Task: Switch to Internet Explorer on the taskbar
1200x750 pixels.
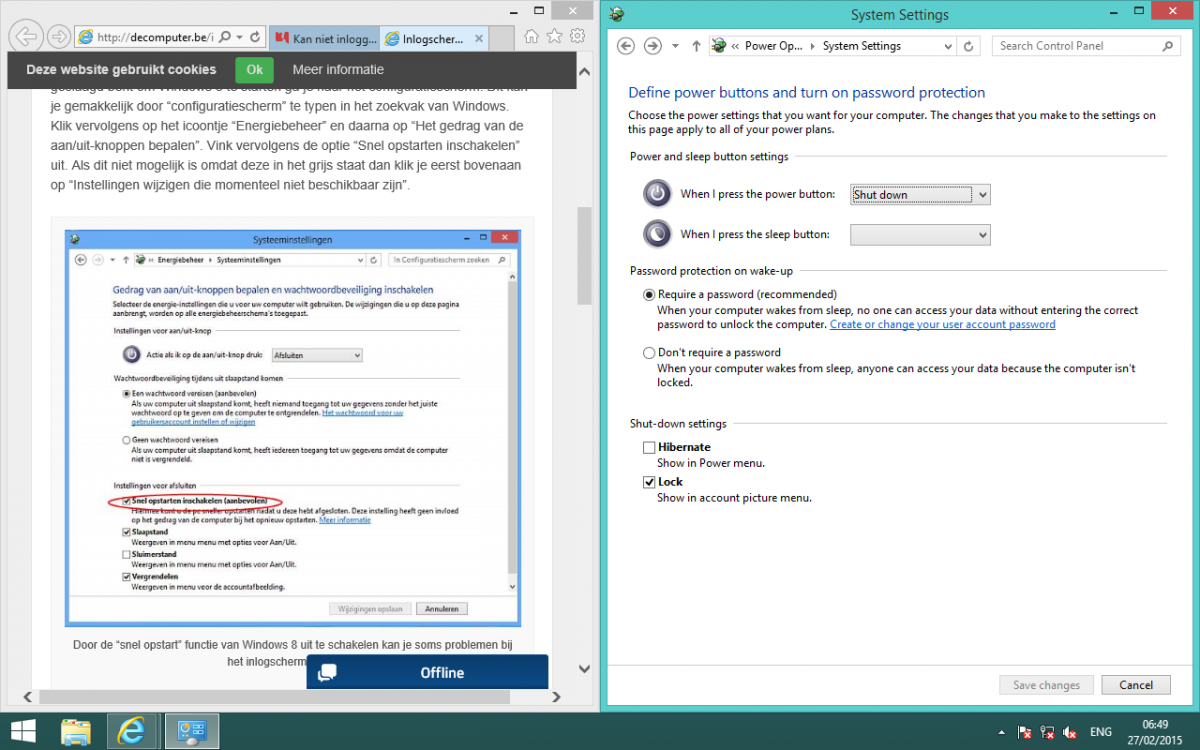Action: point(131,731)
